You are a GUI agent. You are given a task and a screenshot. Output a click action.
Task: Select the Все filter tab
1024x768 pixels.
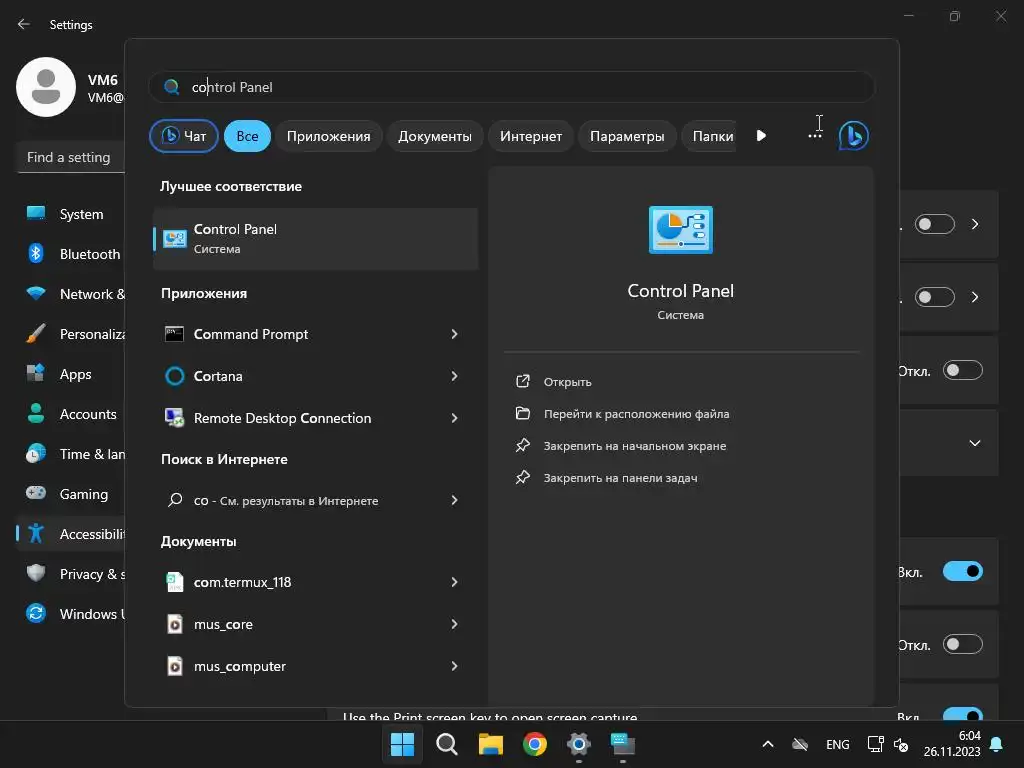tap(247, 136)
